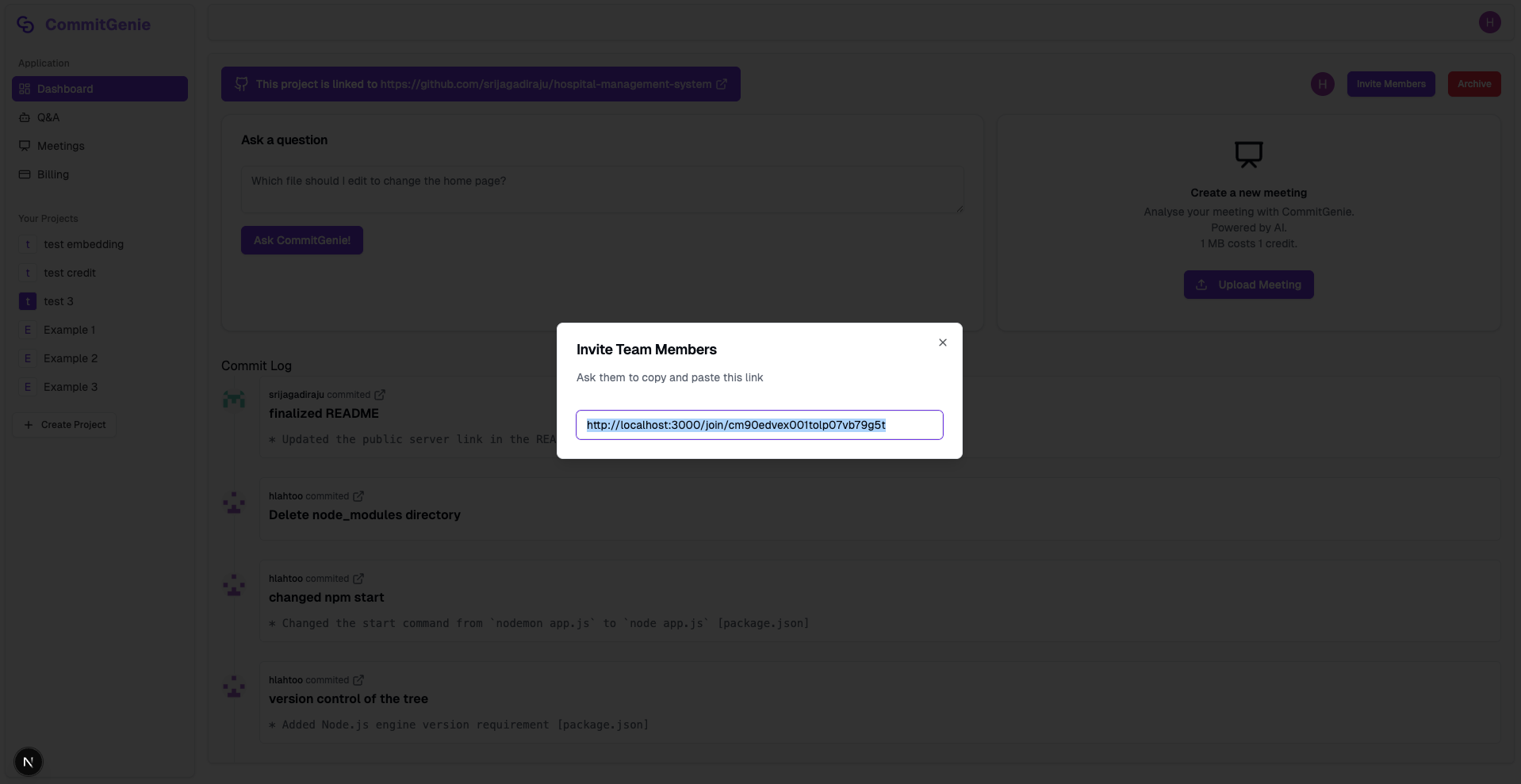This screenshot has width=1521, height=784.
Task: Click hlahtoo's avatar on changed npm start commit
Action: tap(234, 584)
